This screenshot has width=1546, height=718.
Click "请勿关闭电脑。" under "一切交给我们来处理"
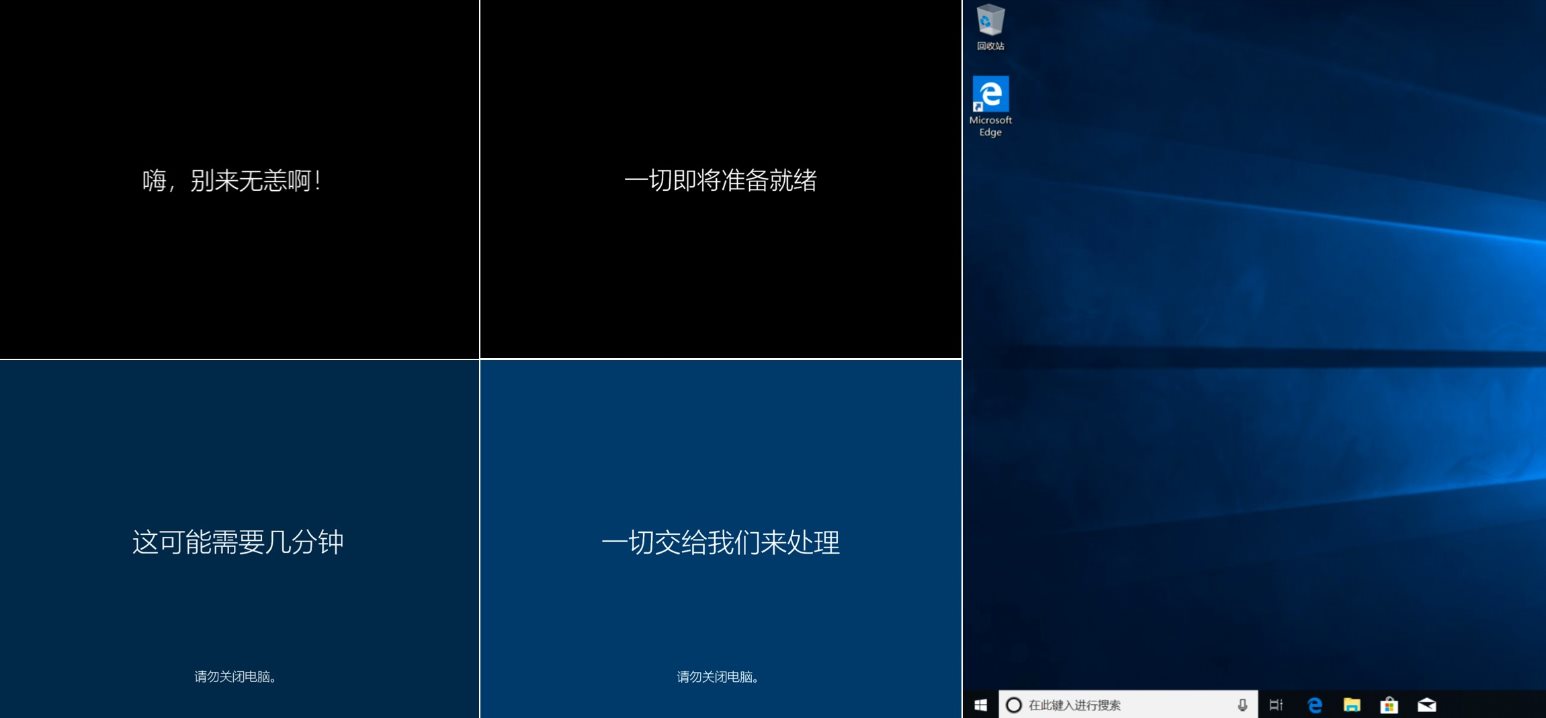719,677
